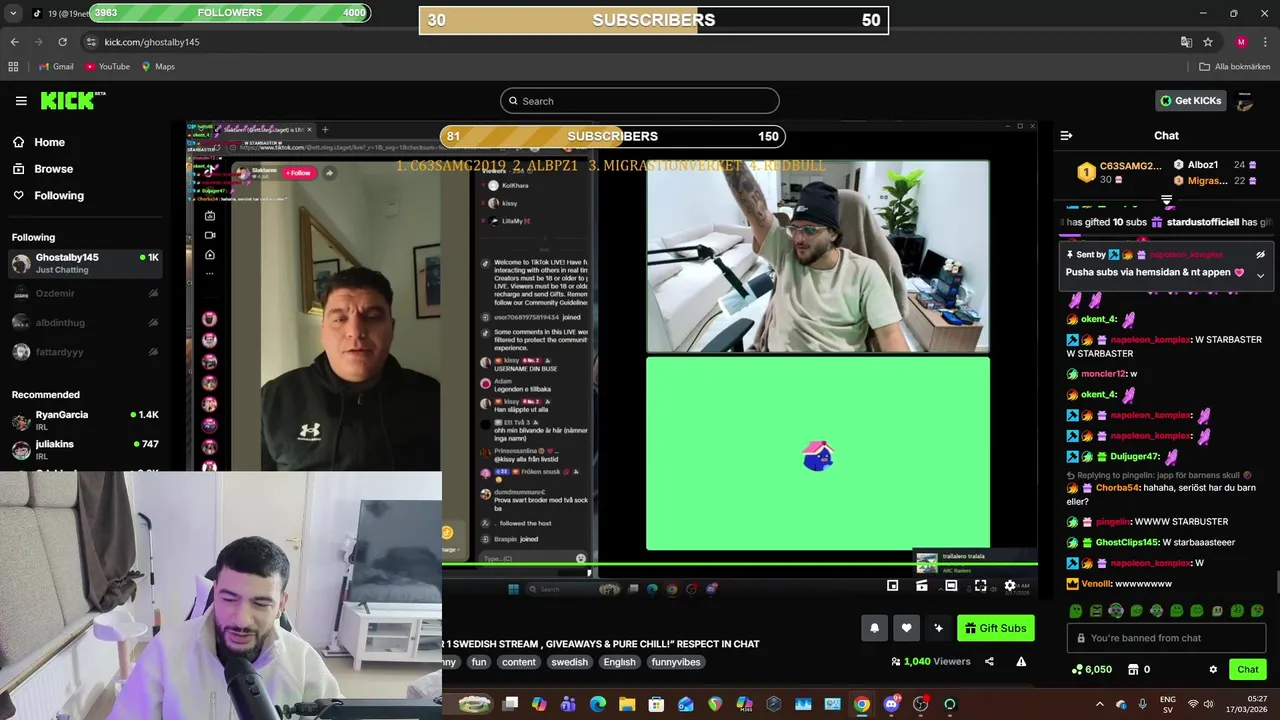Open the YouTube bookmark

[x=107, y=67]
